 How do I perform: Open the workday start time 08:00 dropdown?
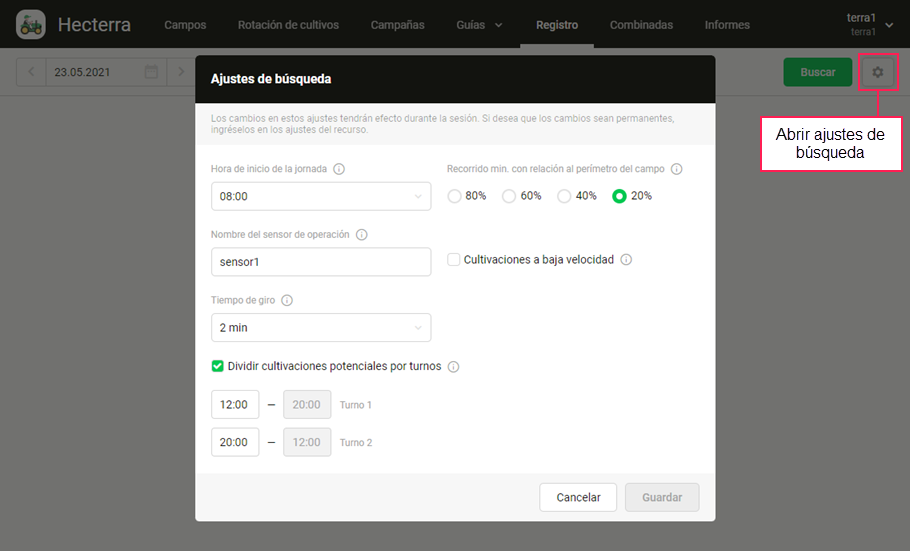pyautogui.click(x=320, y=197)
